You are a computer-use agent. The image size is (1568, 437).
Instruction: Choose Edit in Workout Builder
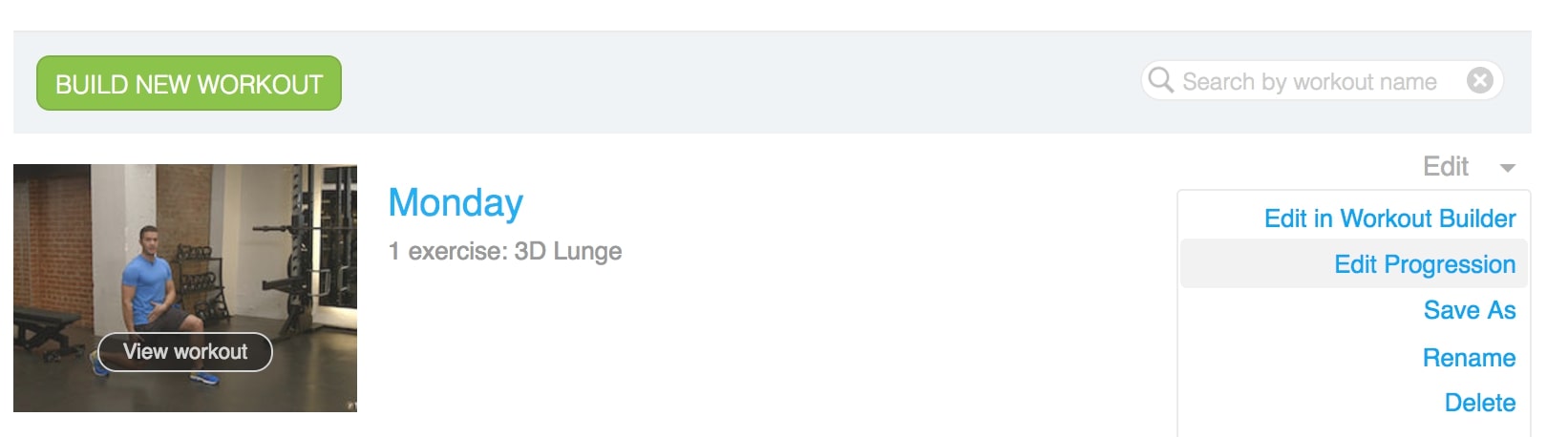[x=1389, y=218]
